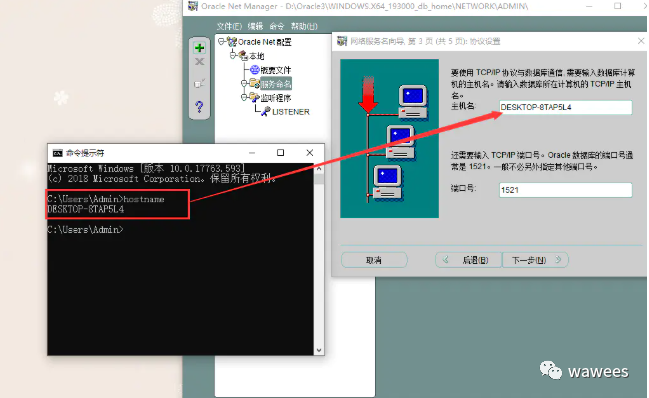Open the 编辑 menu
The image size is (649, 398).
point(255,26)
